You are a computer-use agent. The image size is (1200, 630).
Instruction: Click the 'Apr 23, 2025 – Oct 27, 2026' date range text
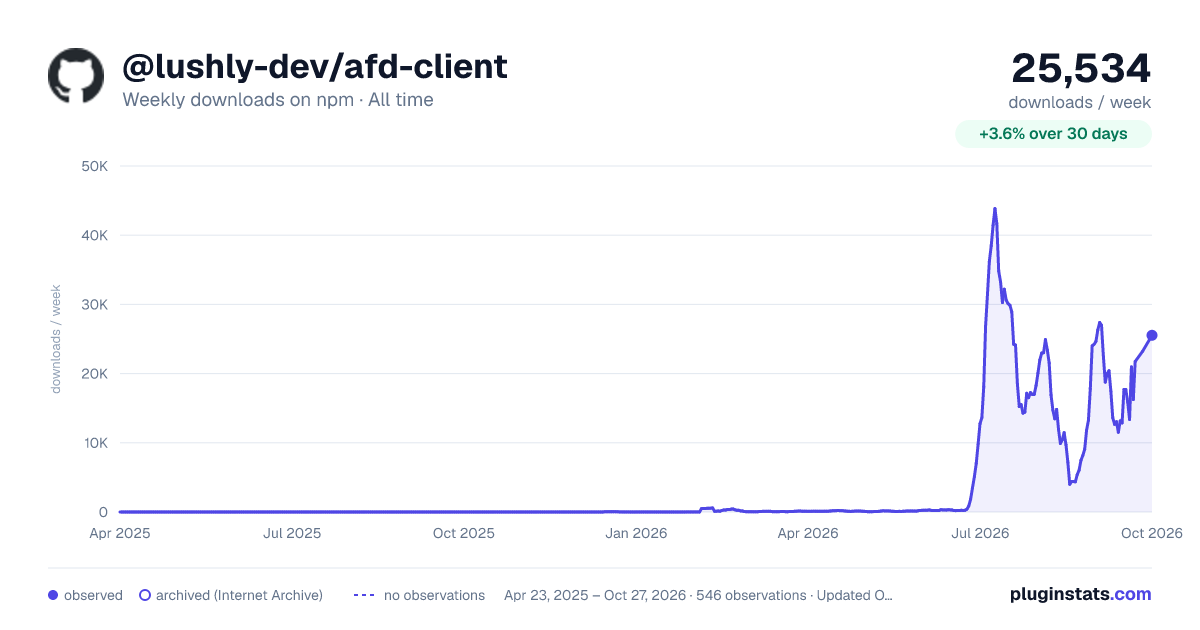click(x=595, y=595)
